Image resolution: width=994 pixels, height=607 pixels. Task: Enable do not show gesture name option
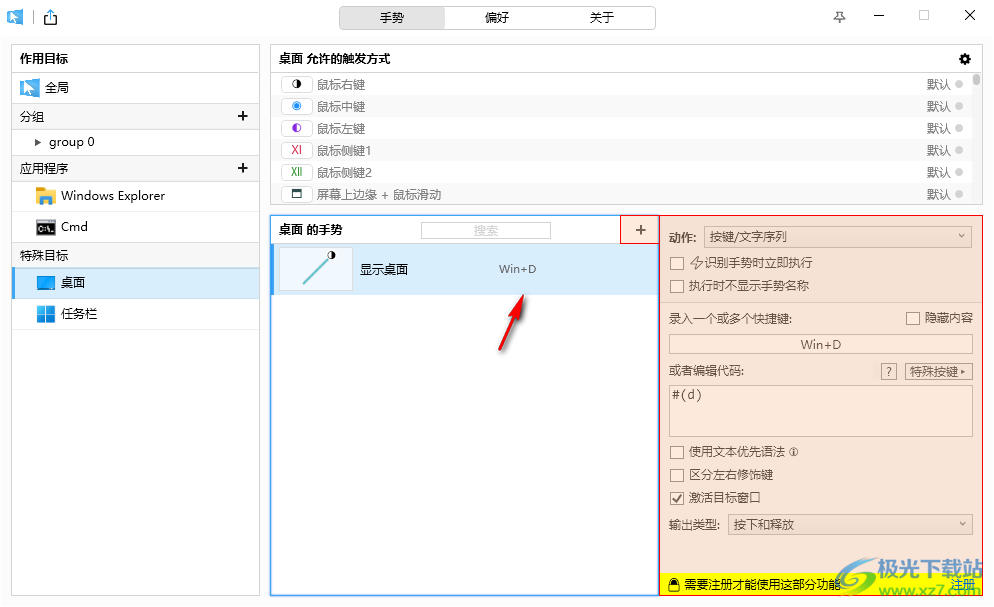(x=677, y=286)
